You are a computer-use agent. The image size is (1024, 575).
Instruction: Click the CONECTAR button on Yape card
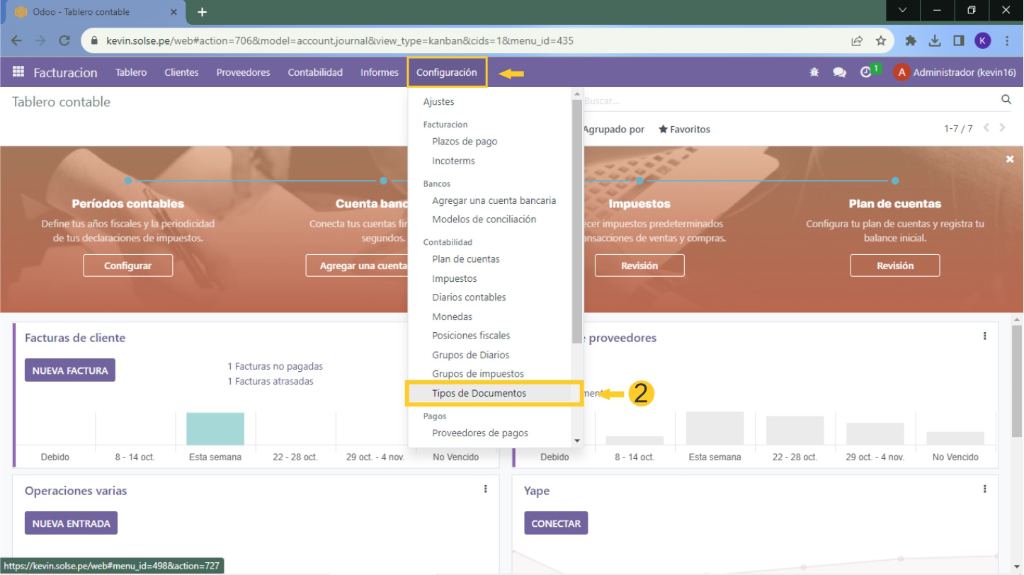555,523
